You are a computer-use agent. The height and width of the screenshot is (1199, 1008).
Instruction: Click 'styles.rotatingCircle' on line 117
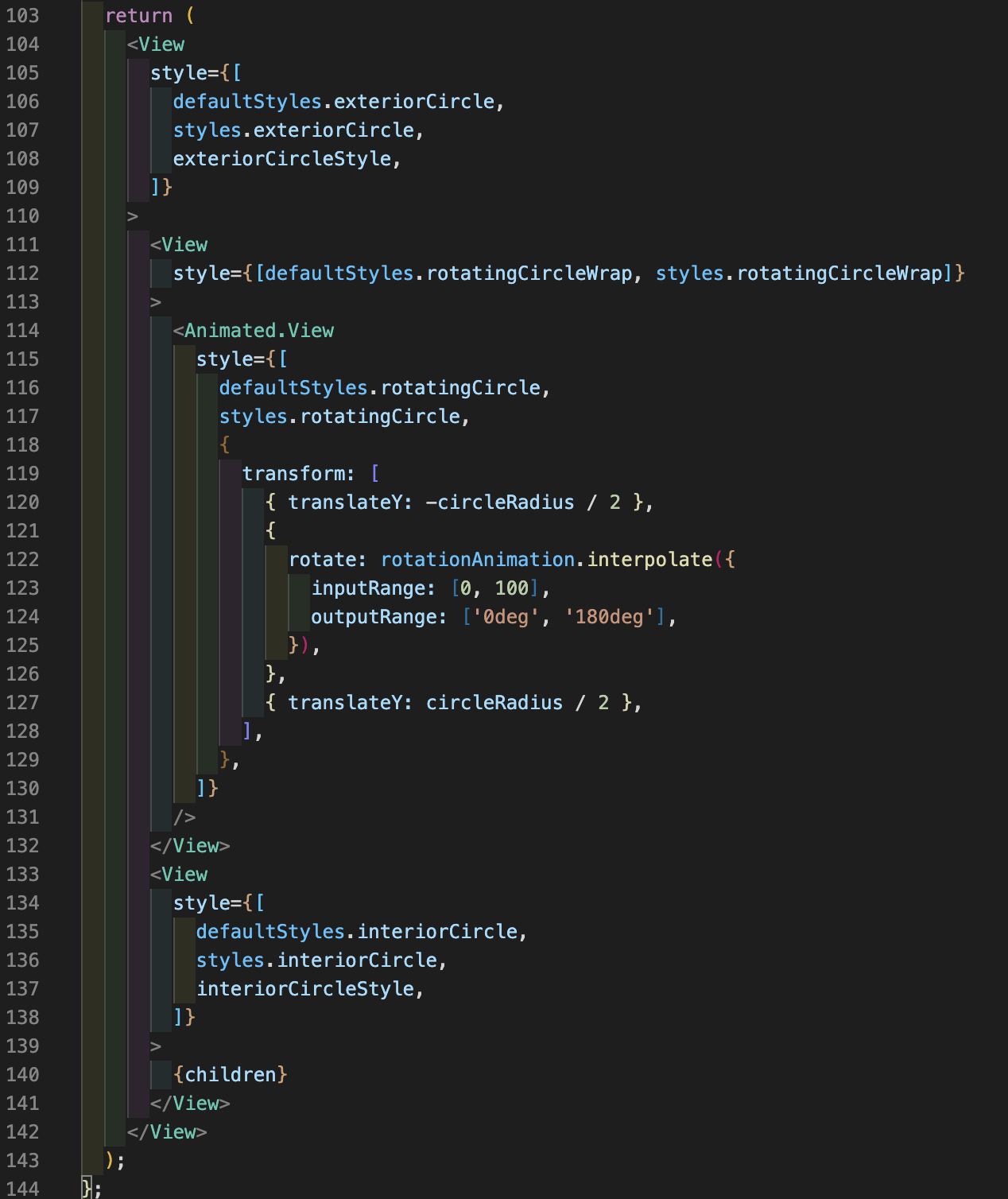(x=339, y=416)
